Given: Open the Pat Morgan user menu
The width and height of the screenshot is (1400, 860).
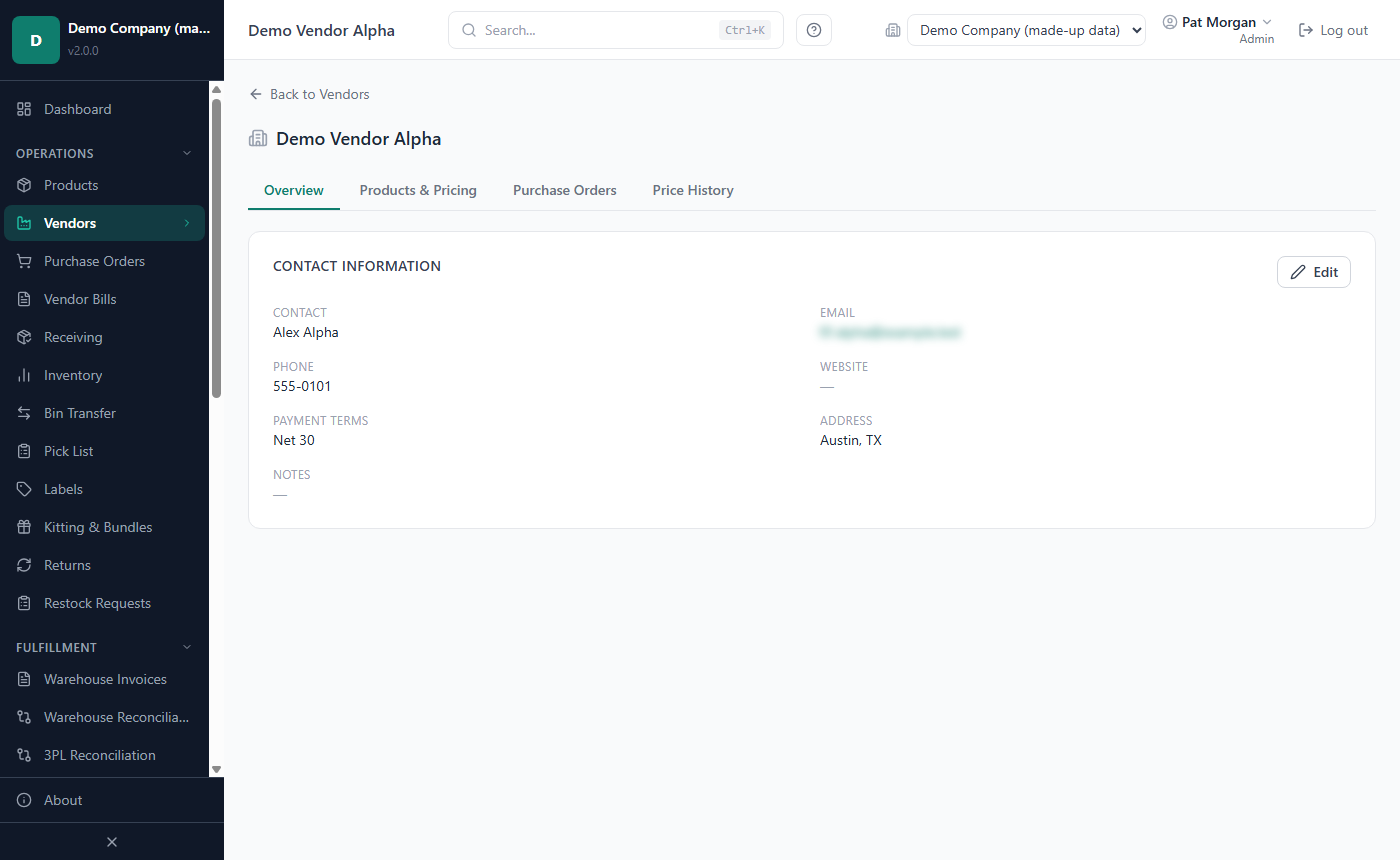Looking at the screenshot, I should [1218, 29].
